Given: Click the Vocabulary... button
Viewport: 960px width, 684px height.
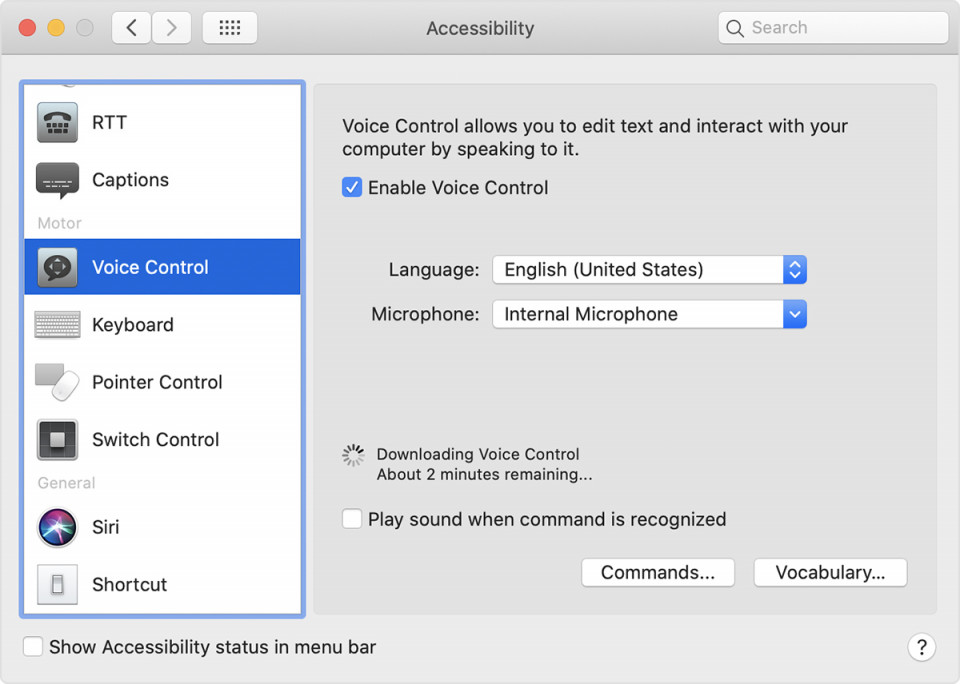Looking at the screenshot, I should point(830,572).
